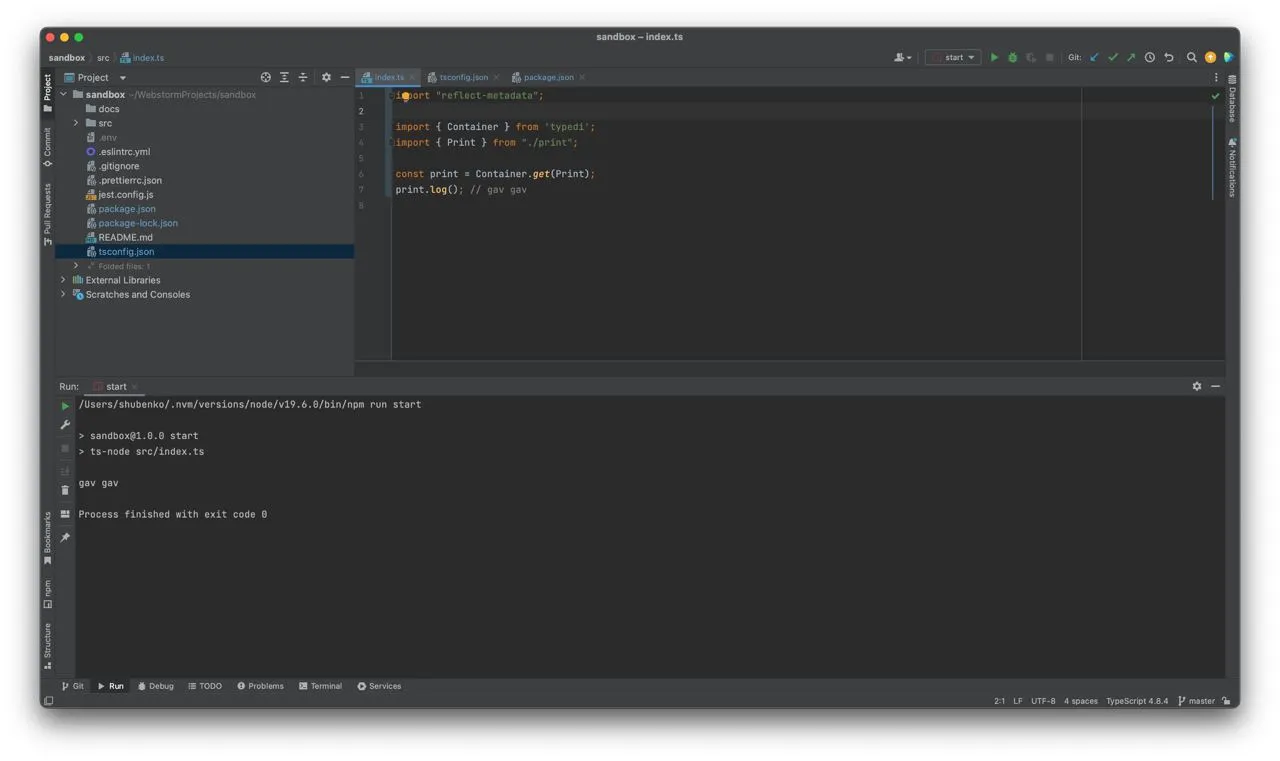The height and width of the screenshot is (761, 1280).
Task: Expand External Libraries
Action: click(x=64, y=280)
